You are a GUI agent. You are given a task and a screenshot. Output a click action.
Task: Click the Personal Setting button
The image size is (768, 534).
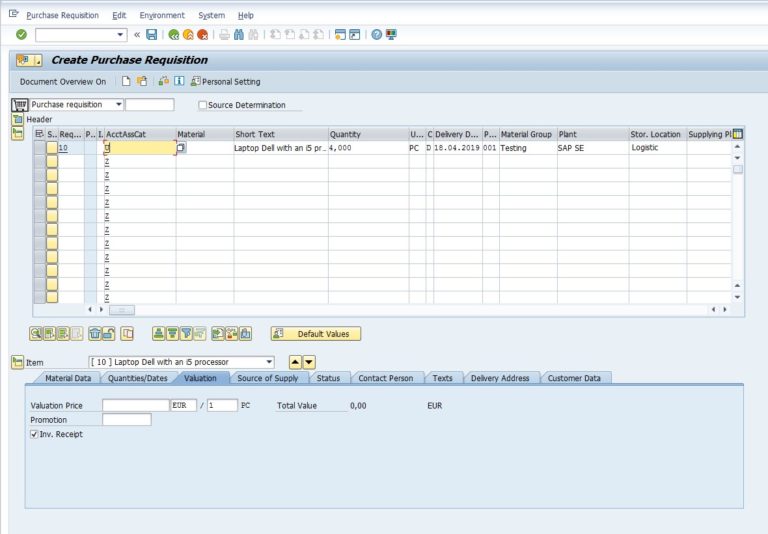[x=226, y=82]
